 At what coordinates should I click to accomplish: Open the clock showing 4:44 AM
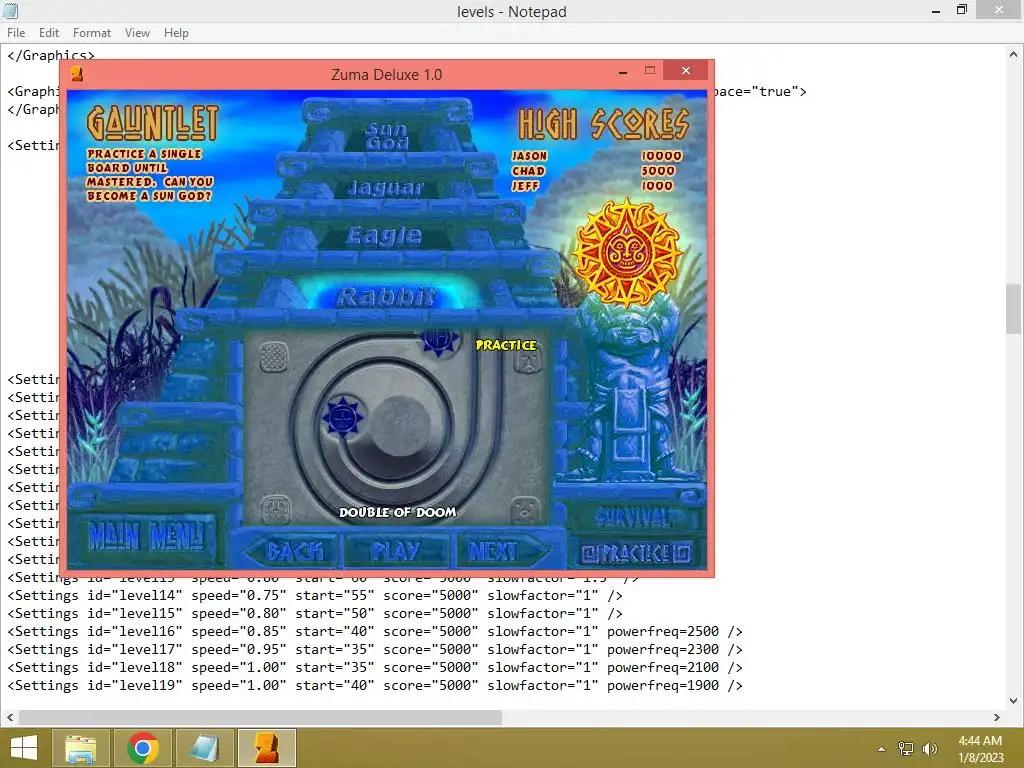(980, 749)
